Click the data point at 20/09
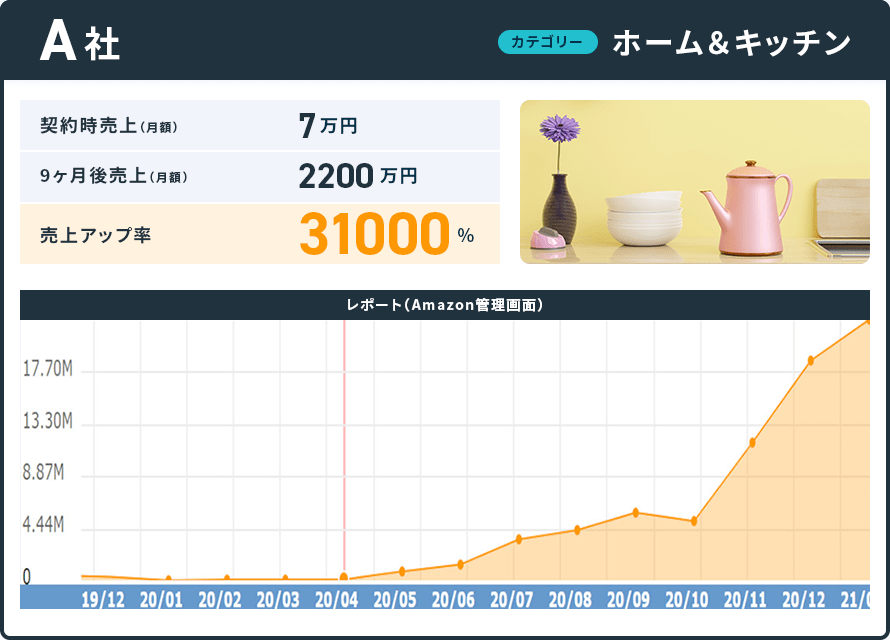The height and width of the screenshot is (640, 890). pos(635,513)
